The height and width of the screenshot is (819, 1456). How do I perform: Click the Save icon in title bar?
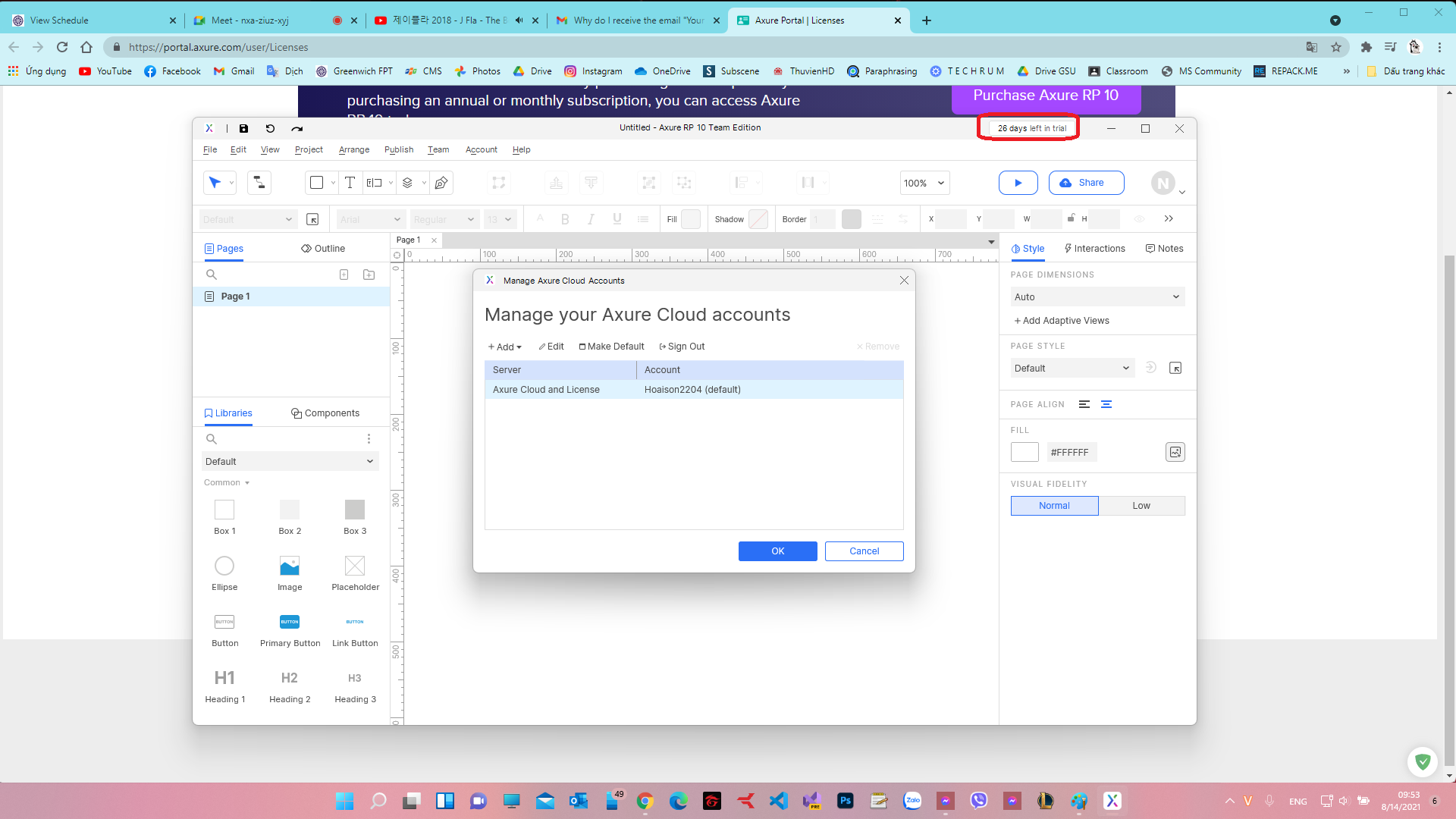[x=243, y=128]
